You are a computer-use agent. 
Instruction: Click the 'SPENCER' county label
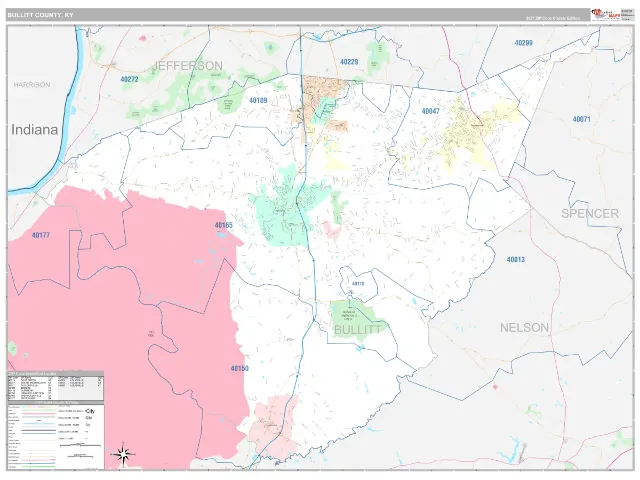(x=590, y=213)
